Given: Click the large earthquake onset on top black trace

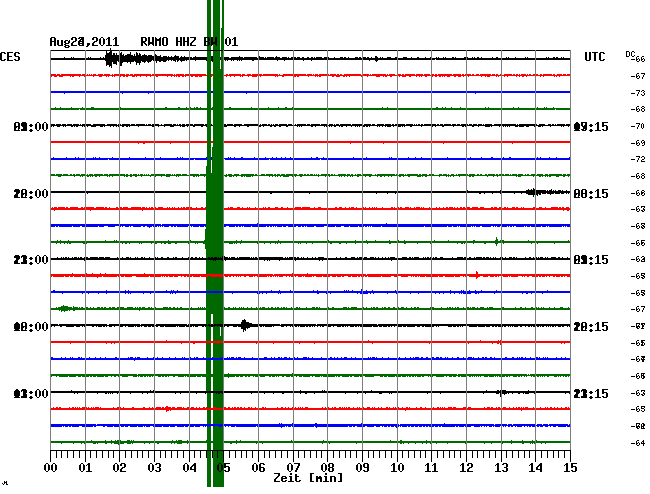Looking at the screenshot, I should click(110, 59).
